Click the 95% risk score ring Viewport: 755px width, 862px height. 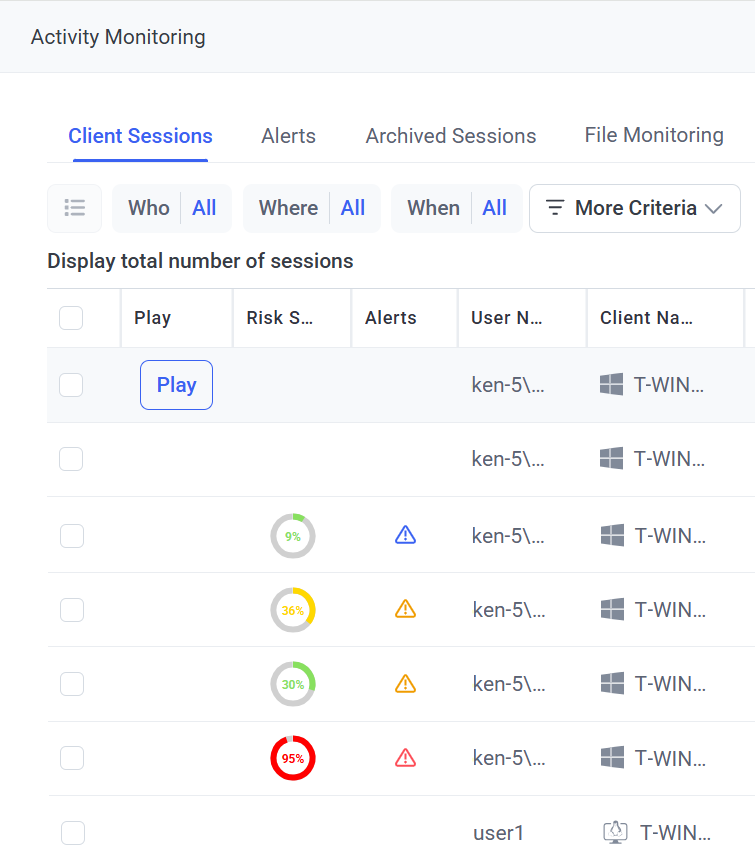click(x=293, y=758)
